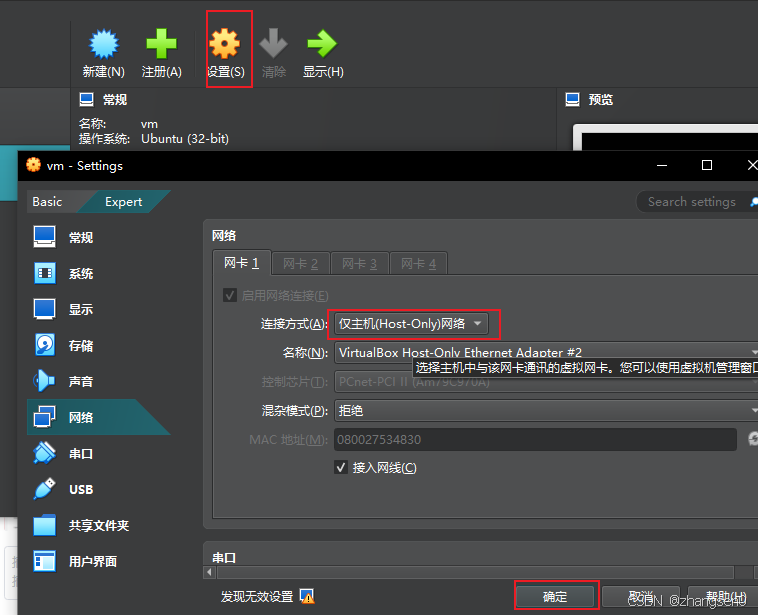Click the horizontal scrollbar track in settings
Viewport: 758px width, 615px height.
pyautogui.click(x=476, y=572)
